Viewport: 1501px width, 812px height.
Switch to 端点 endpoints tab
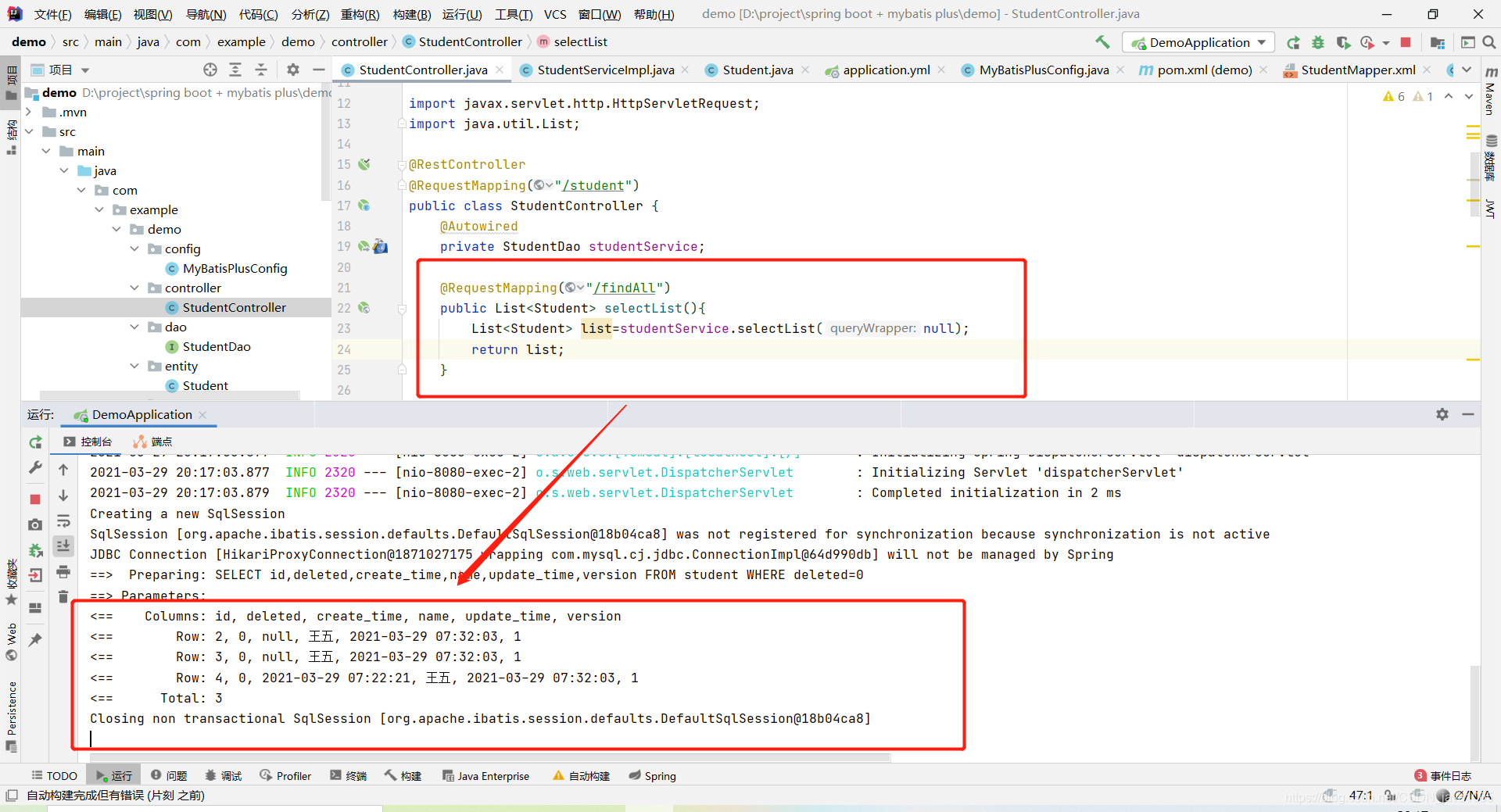(x=152, y=442)
